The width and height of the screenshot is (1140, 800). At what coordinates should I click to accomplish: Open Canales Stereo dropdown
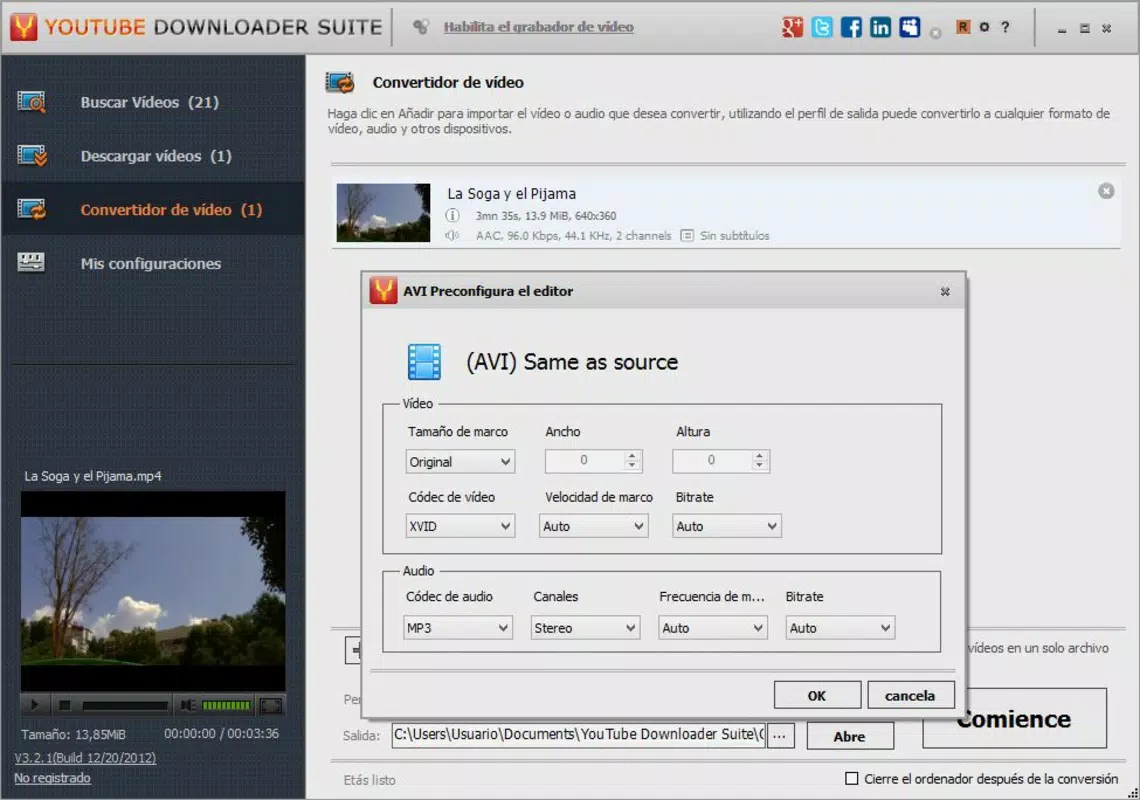585,628
